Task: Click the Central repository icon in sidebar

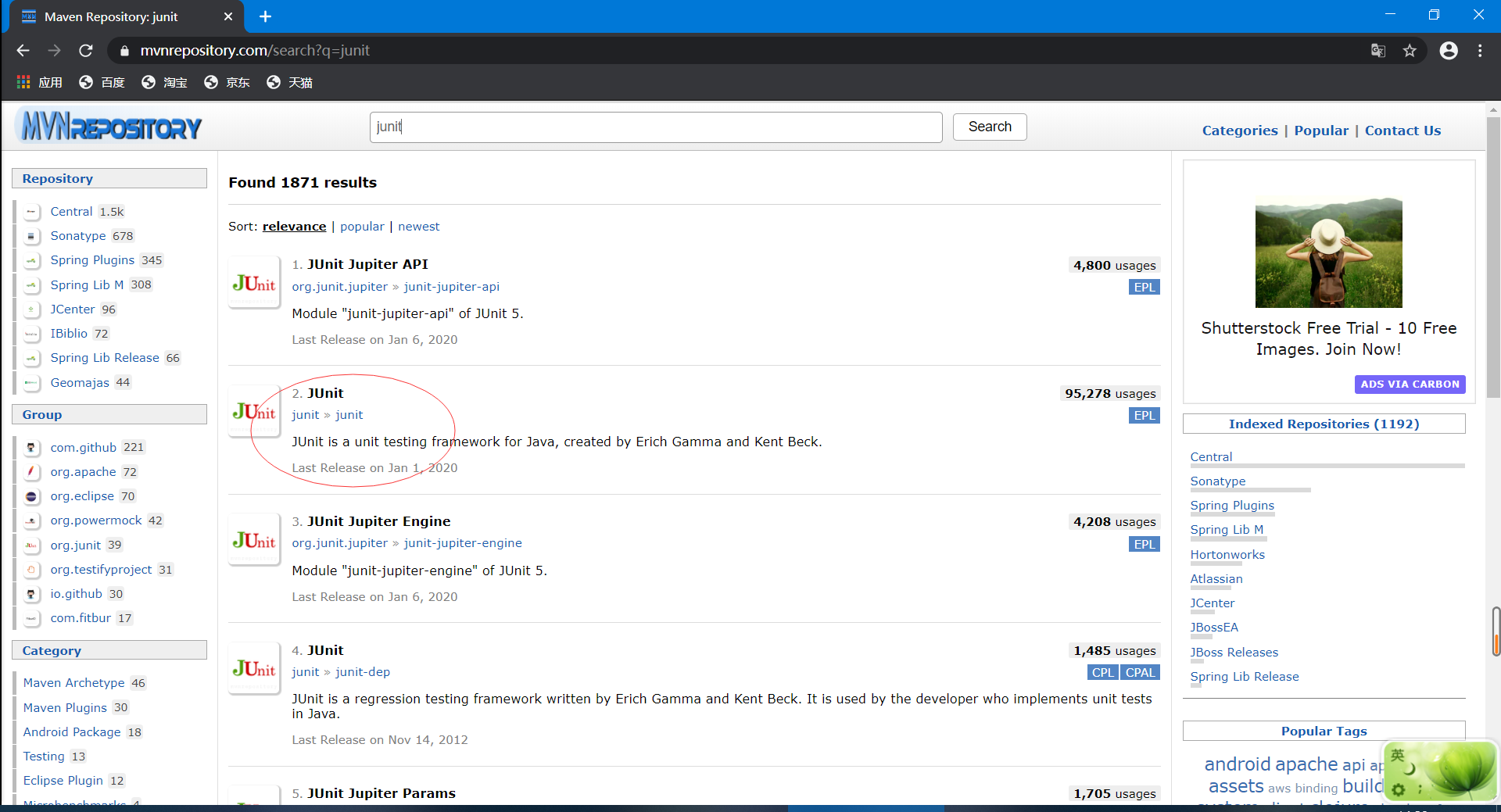Action: (31, 212)
